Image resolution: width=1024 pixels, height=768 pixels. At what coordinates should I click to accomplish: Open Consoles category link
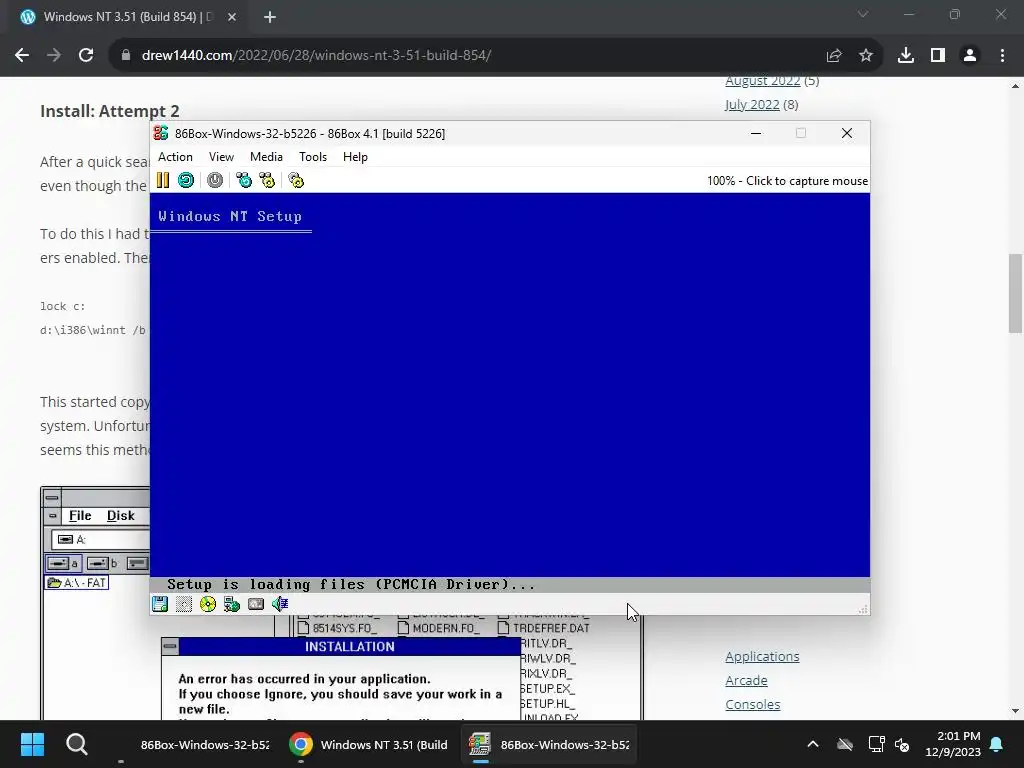tap(753, 705)
